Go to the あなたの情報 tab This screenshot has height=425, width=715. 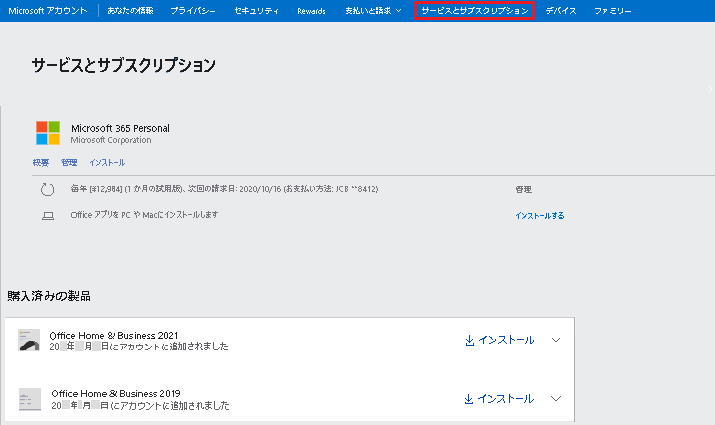[130, 10]
